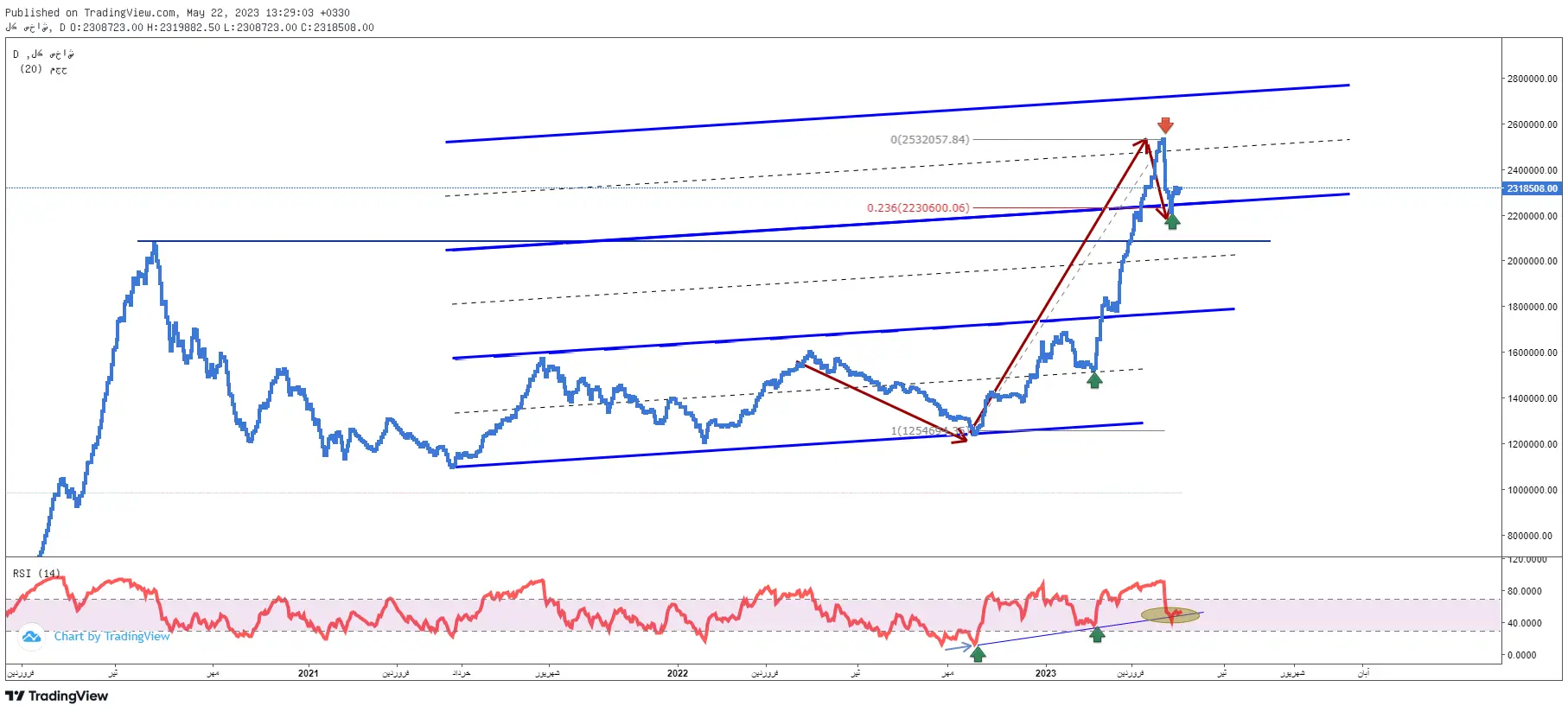Viewport: 1568px width, 712px height.
Task: Click the 1600000.00 price axis label
Action: coord(1532,353)
